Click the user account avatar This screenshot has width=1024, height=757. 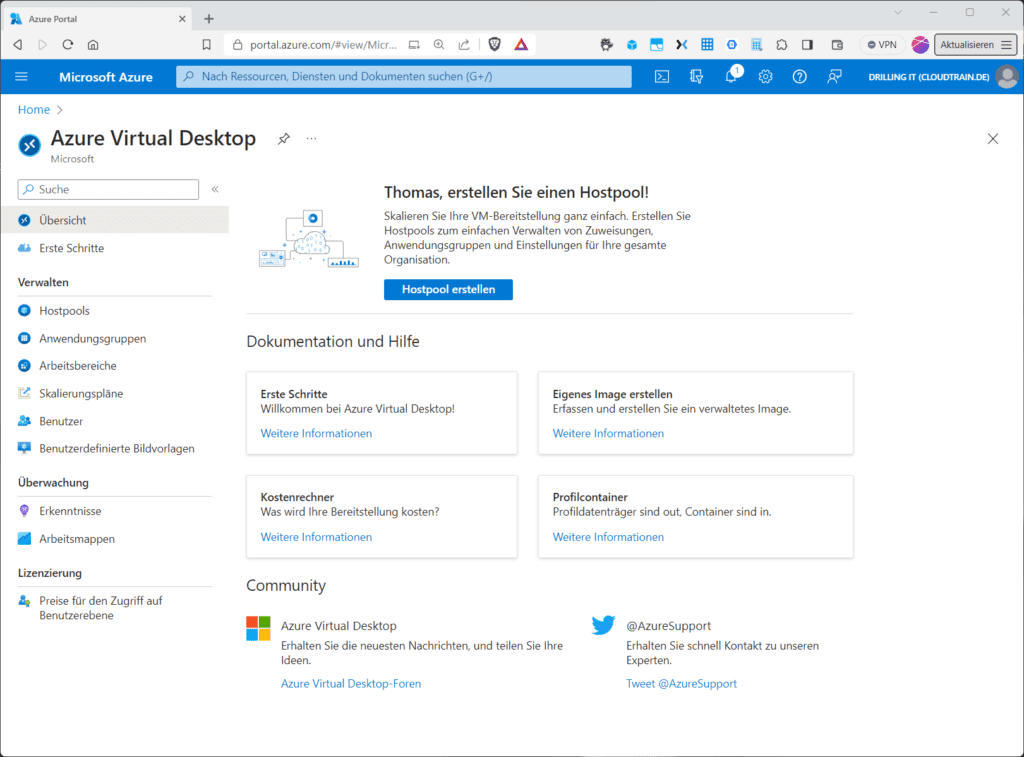pyautogui.click(x=1007, y=76)
